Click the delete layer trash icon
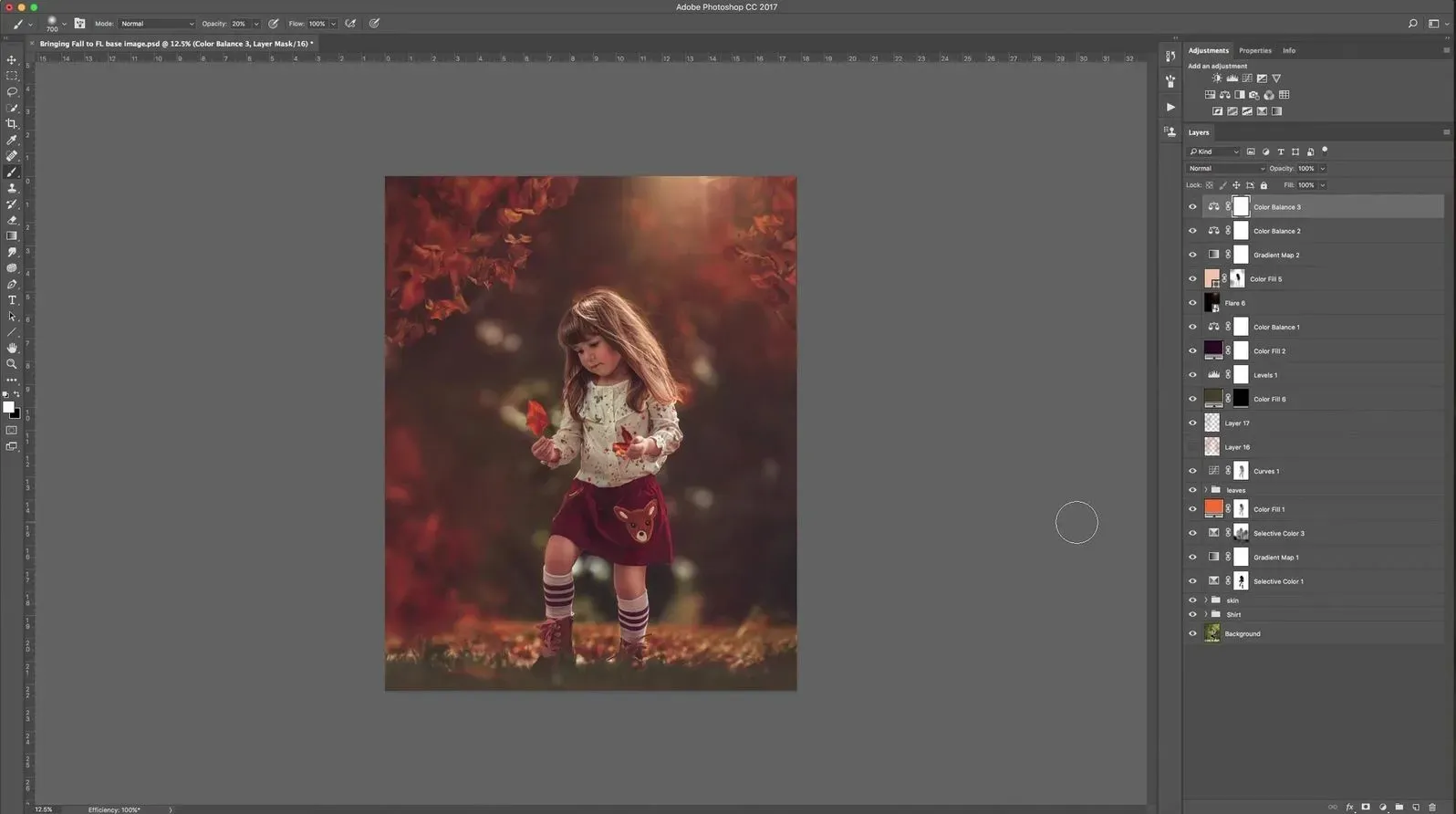 1432,807
